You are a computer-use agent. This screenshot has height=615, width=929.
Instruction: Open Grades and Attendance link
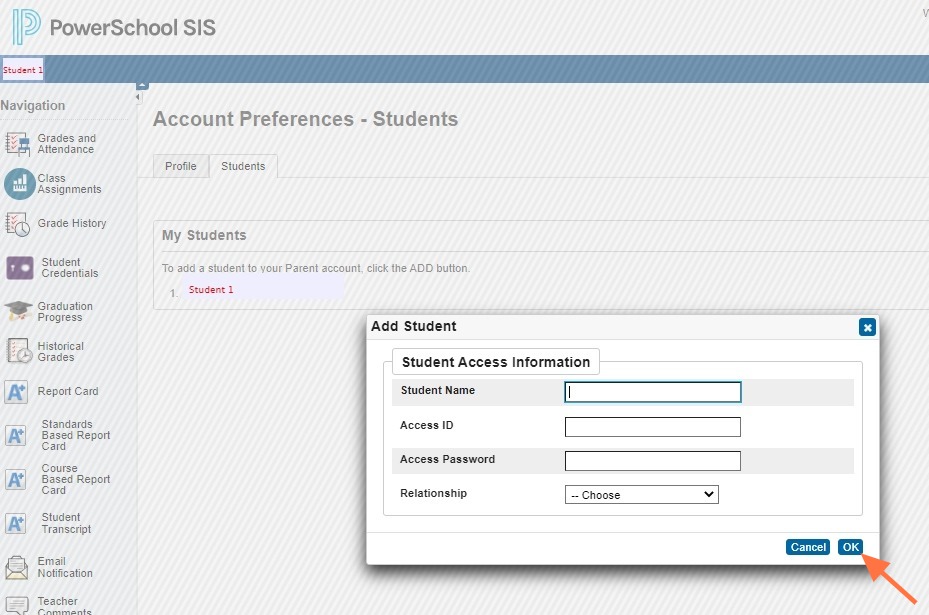[66, 143]
